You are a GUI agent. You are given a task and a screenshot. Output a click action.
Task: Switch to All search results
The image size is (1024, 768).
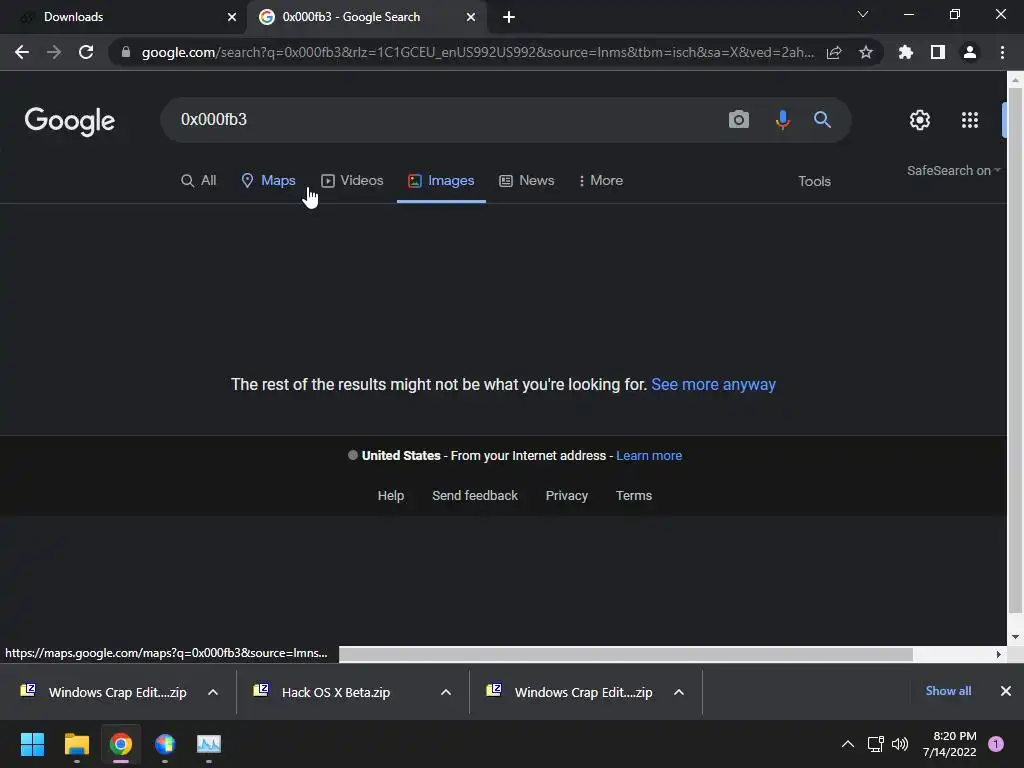[199, 181]
